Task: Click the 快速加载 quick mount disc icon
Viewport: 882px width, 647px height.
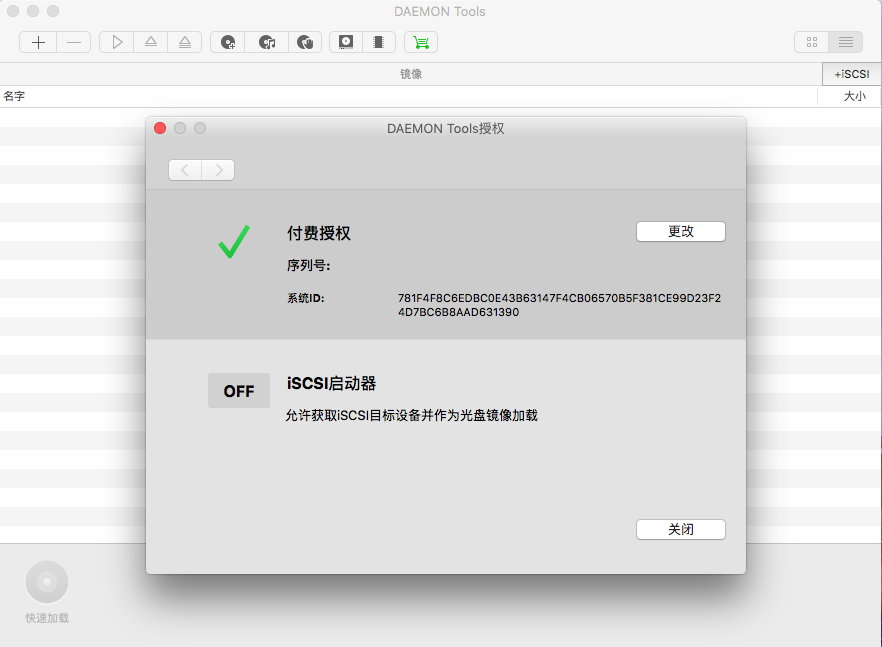Action: click(x=47, y=582)
